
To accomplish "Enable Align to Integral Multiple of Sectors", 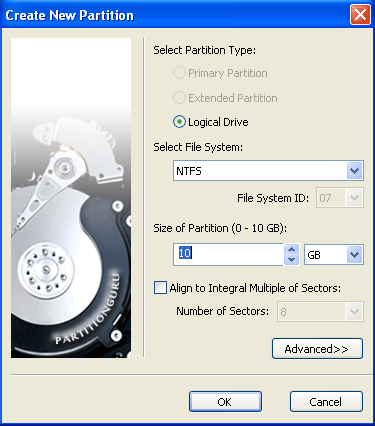I will click(x=160, y=288).
